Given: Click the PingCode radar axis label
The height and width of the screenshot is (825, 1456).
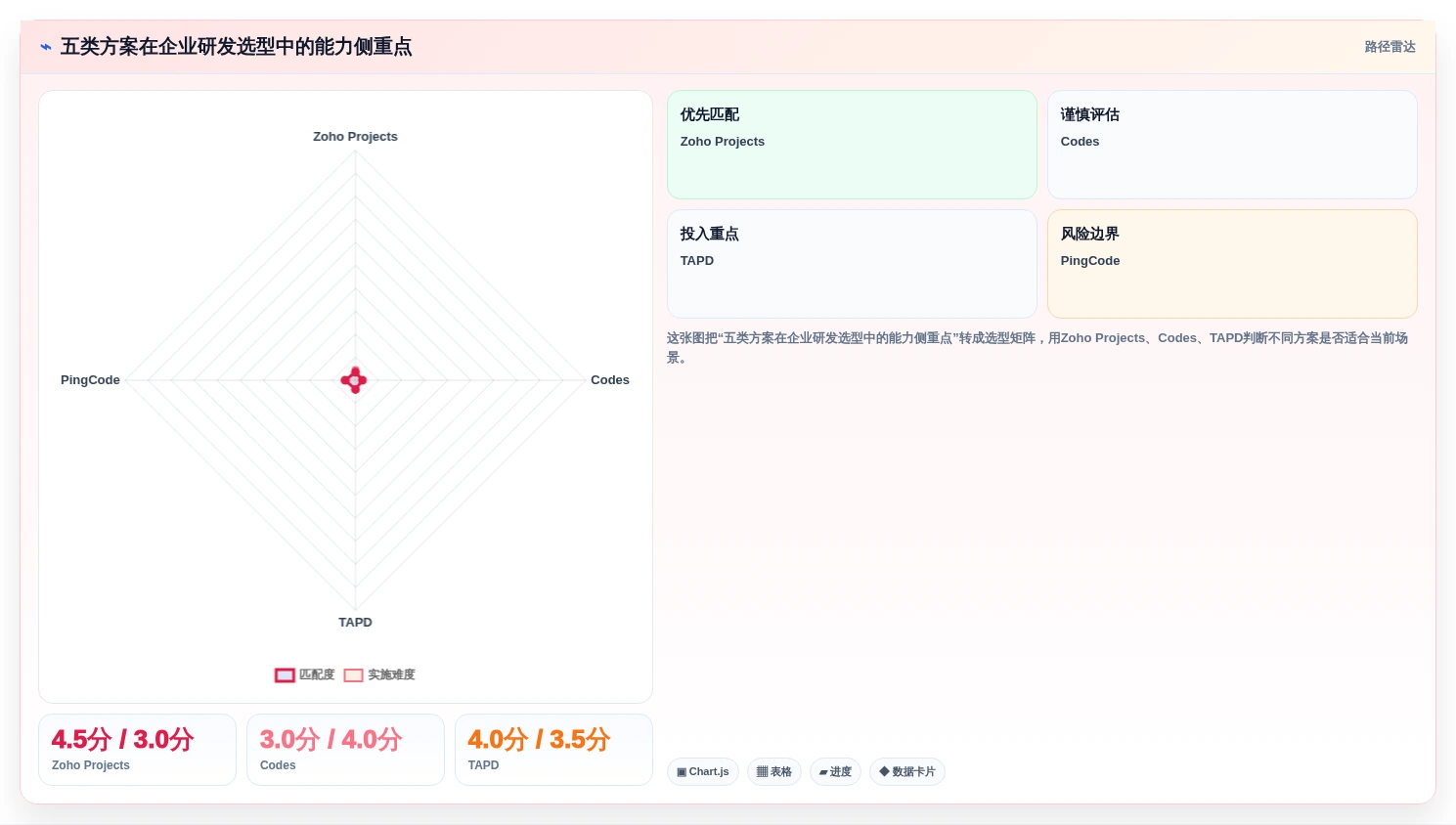Looking at the screenshot, I should click(x=90, y=380).
